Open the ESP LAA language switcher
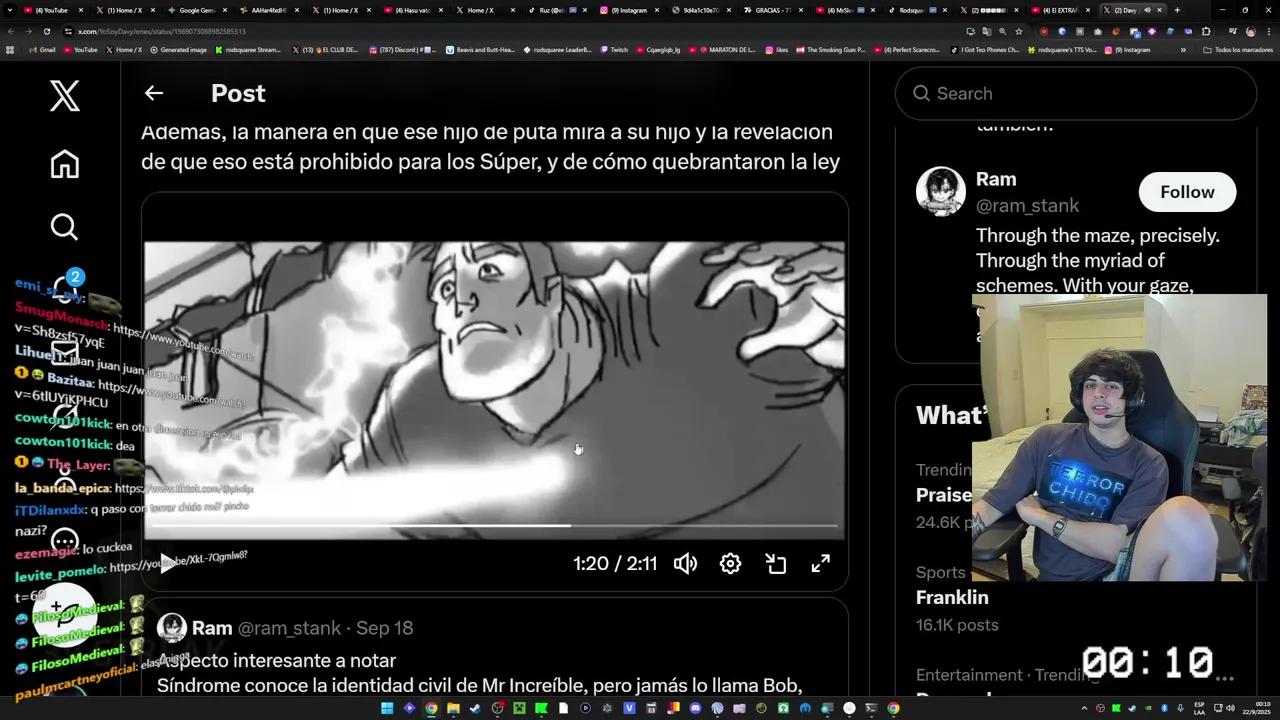The width and height of the screenshot is (1280, 720). tap(1199, 709)
